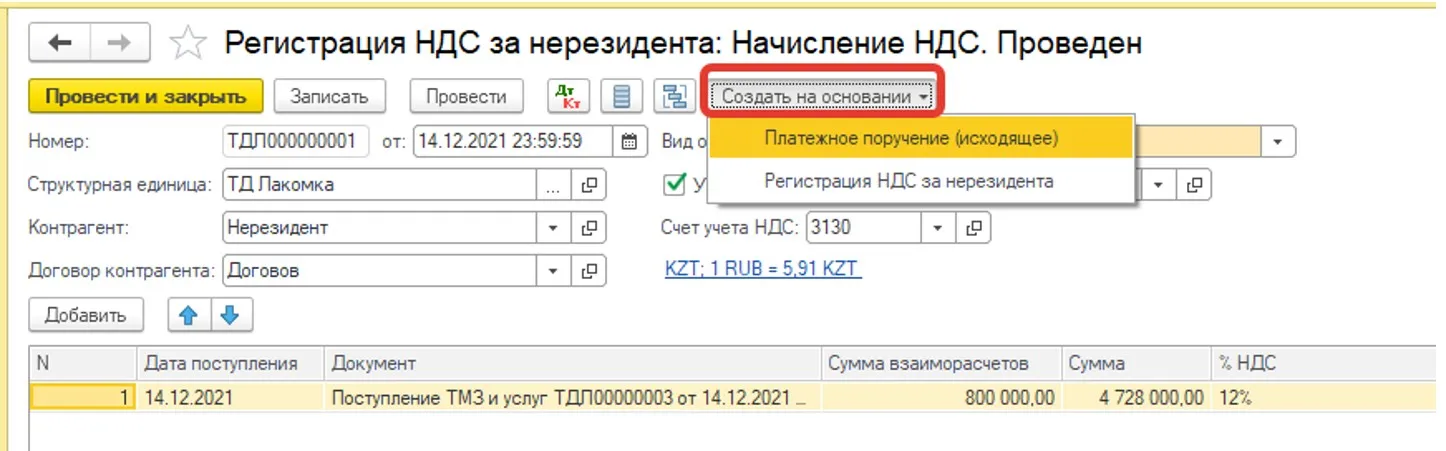This screenshot has width=1446, height=451.
Task: Open the document report list icon
Action: pos(622,97)
